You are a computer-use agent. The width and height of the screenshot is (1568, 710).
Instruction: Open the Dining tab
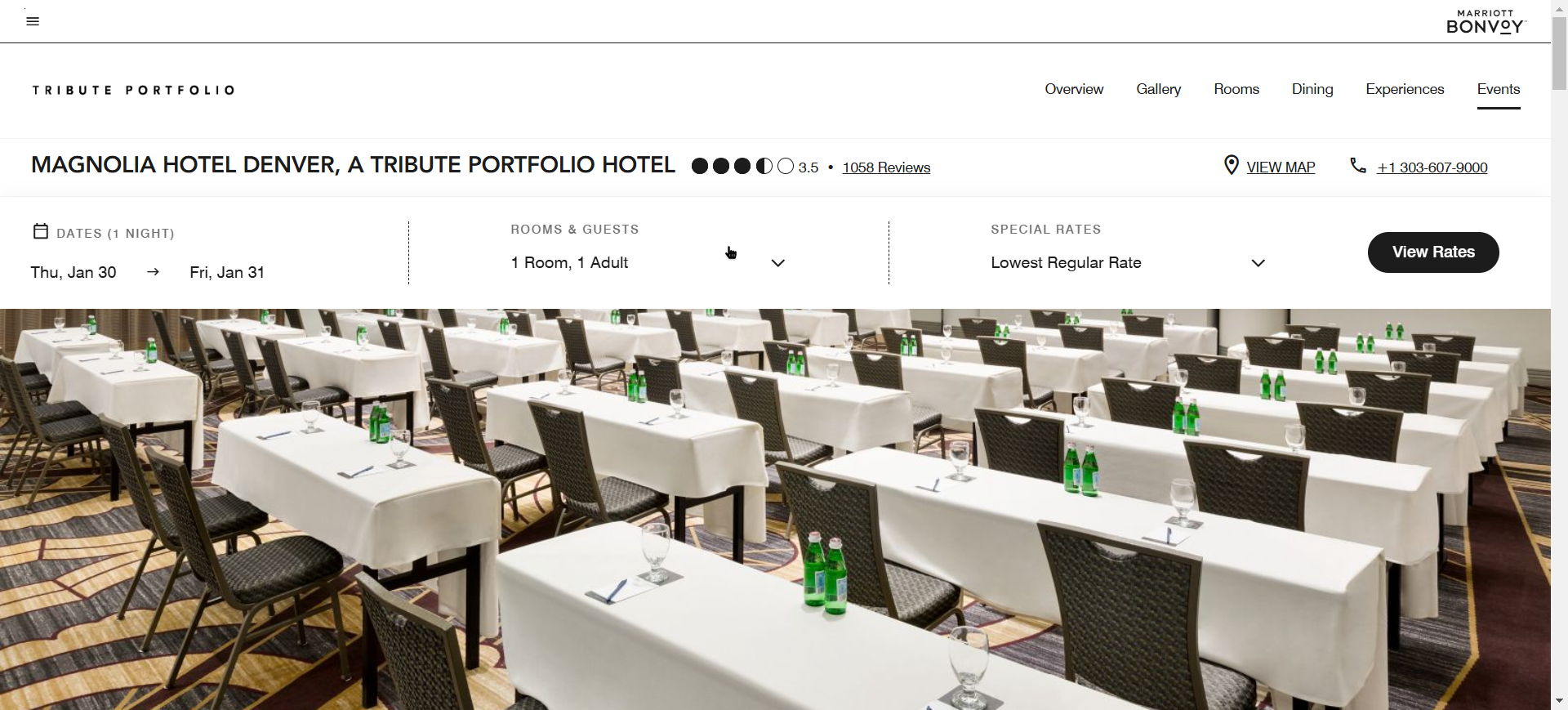tap(1312, 89)
